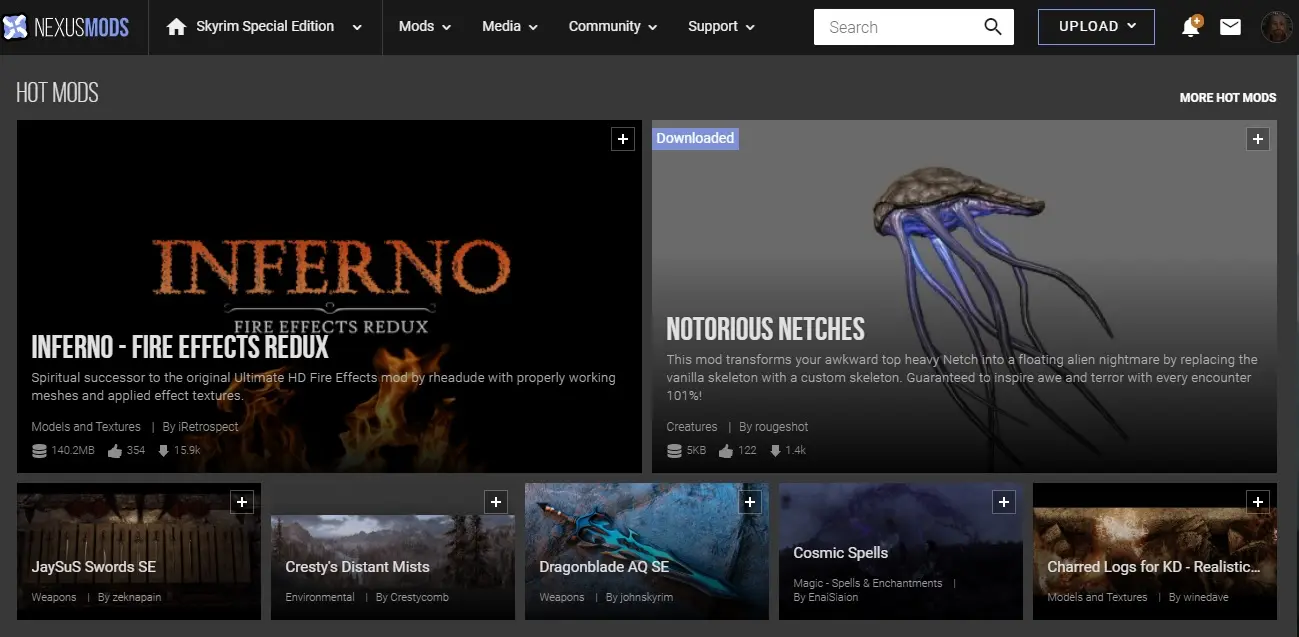Viewport: 1299px width, 637px height.
Task: Open the Cosmic Spells mod
Action: 840,553
